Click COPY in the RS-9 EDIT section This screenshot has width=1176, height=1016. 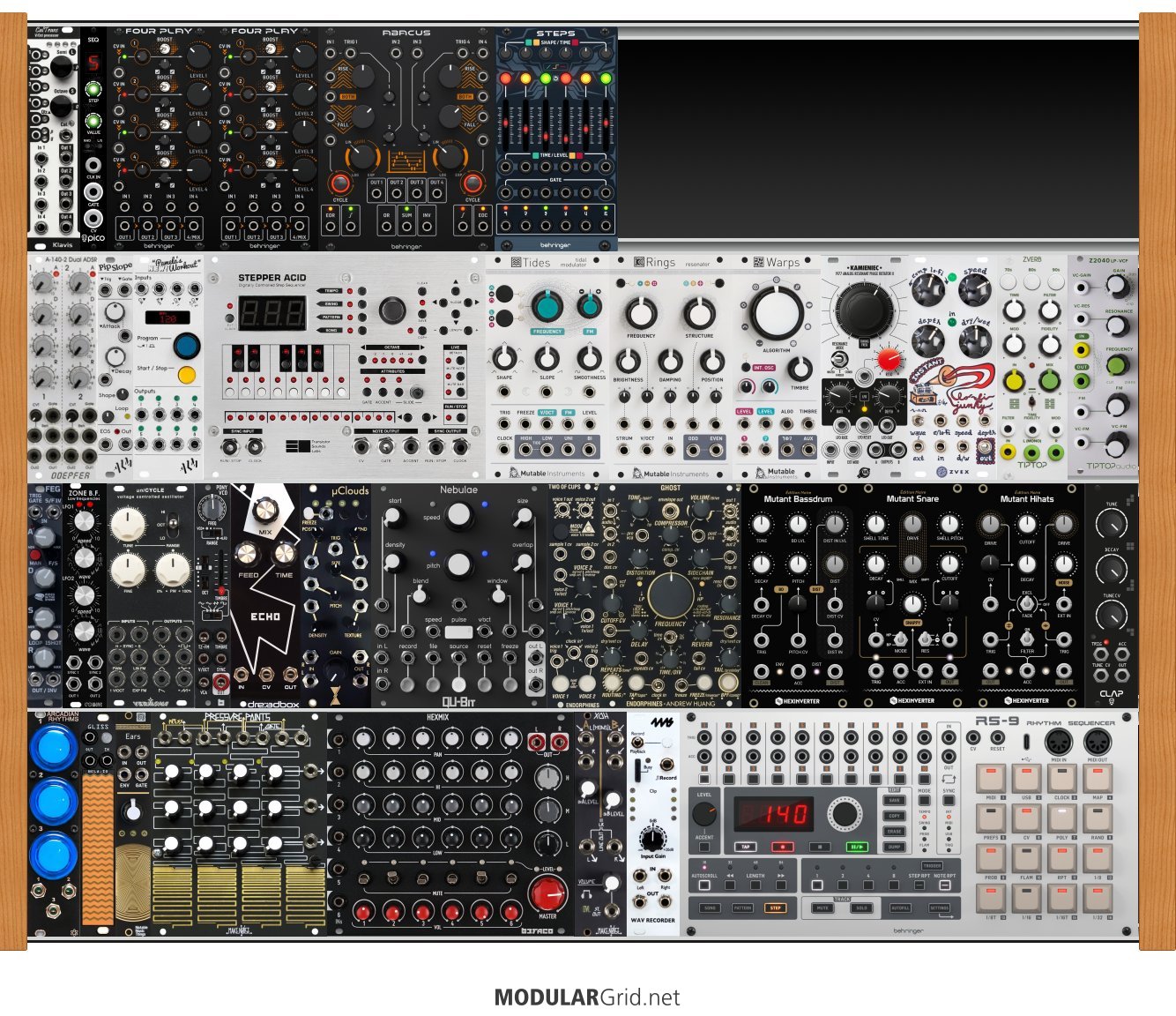click(894, 816)
